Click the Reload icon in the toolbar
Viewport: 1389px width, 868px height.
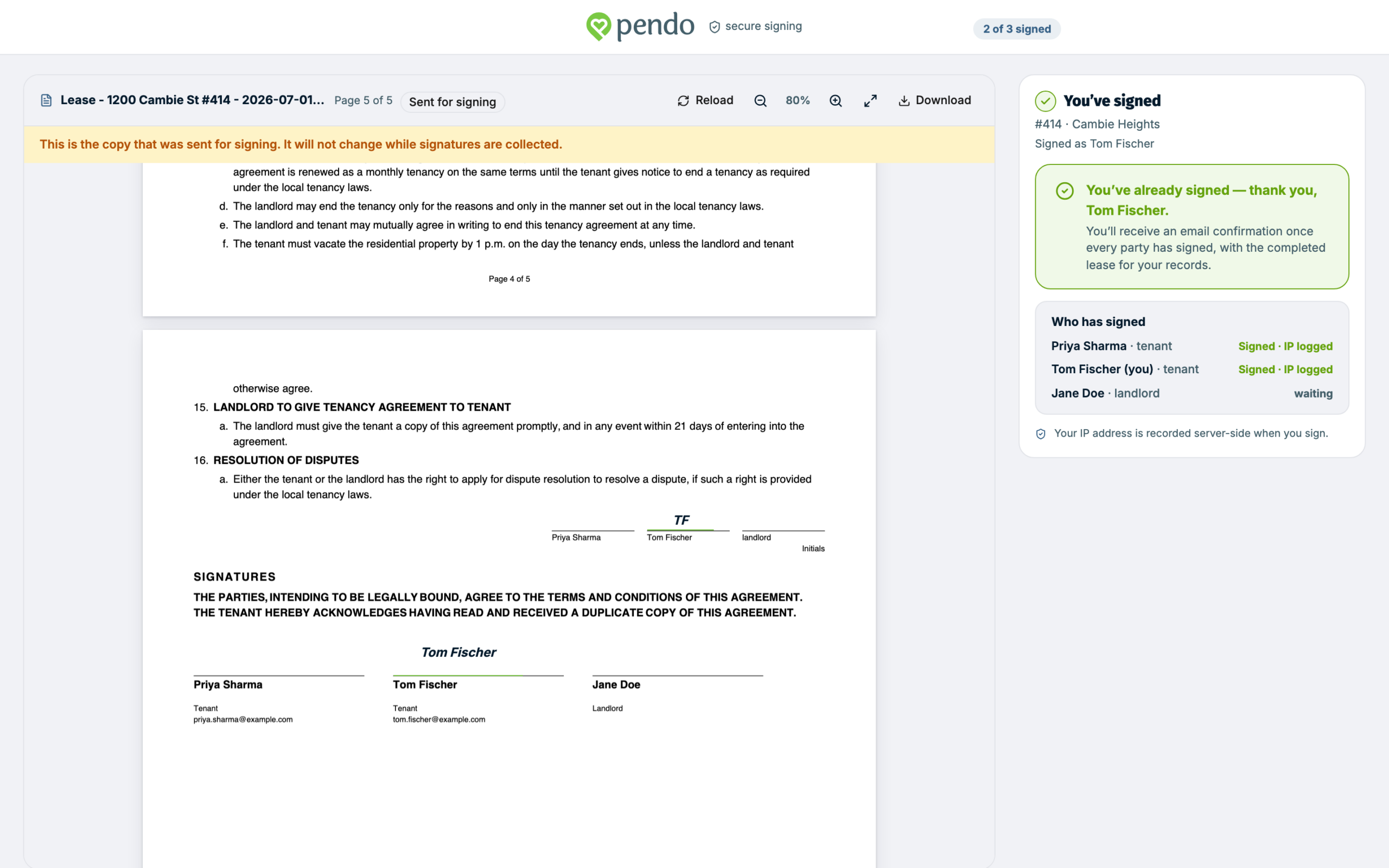(x=683, y=100)
